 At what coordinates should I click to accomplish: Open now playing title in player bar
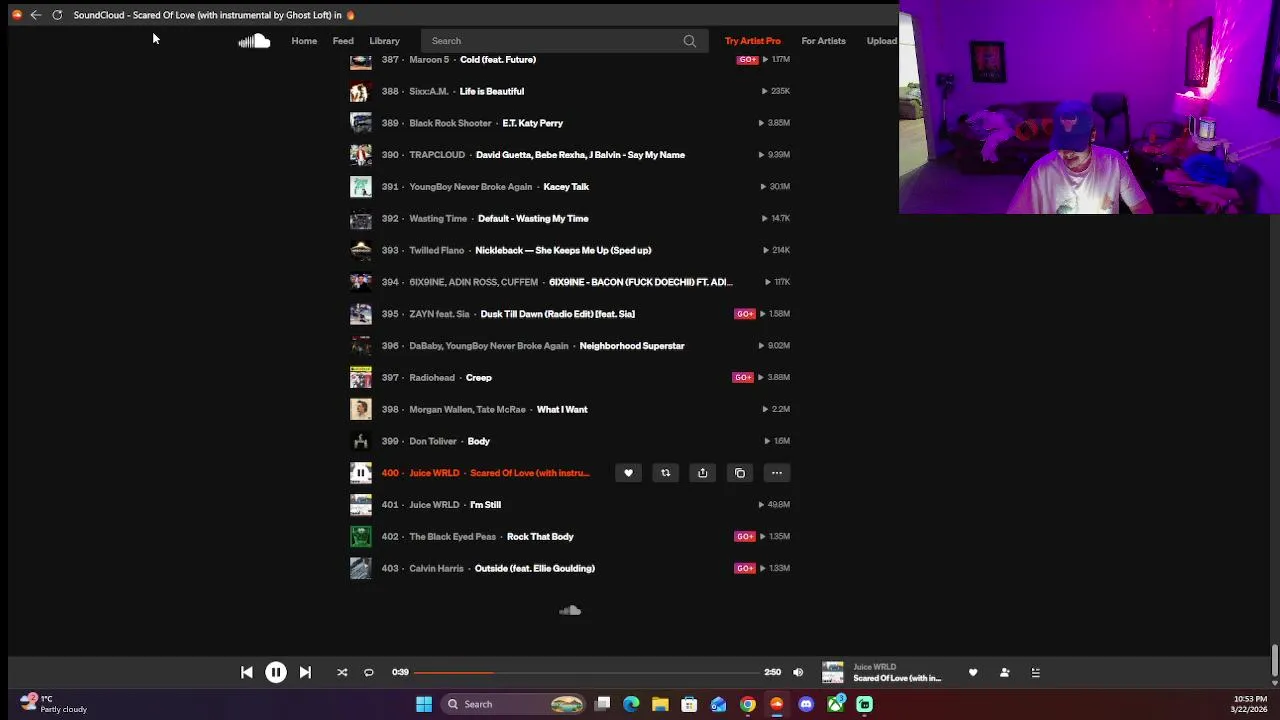pyautogui.click(x=897, y=679)
